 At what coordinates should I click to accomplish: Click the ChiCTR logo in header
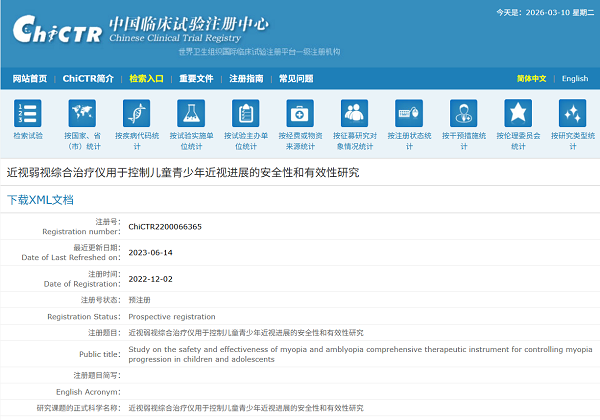click(55, 30)
